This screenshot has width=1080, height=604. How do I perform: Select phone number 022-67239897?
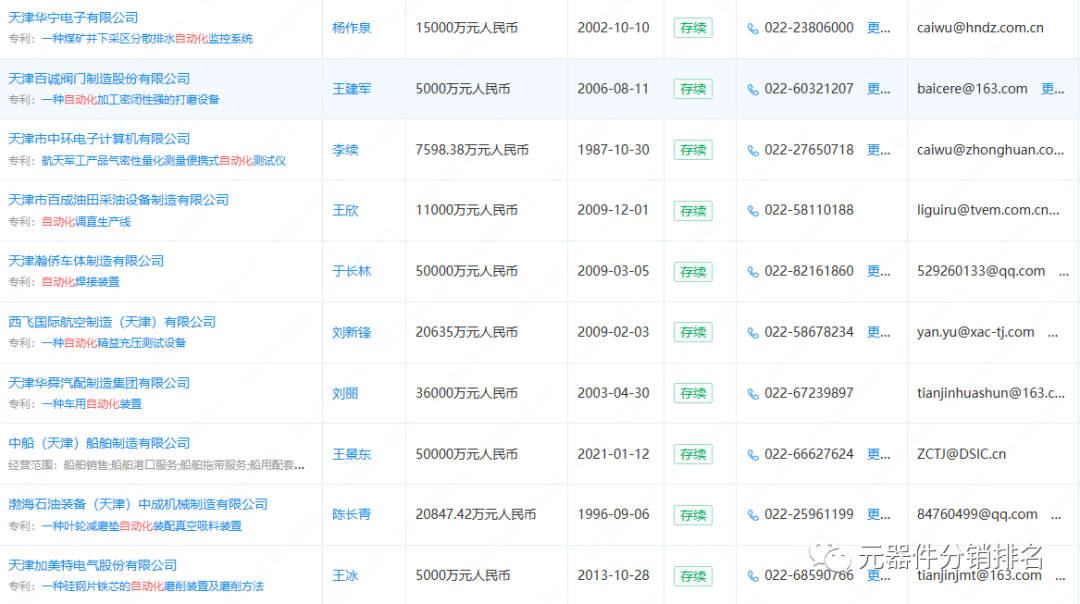pyautogui.click(x=809, y=393)
